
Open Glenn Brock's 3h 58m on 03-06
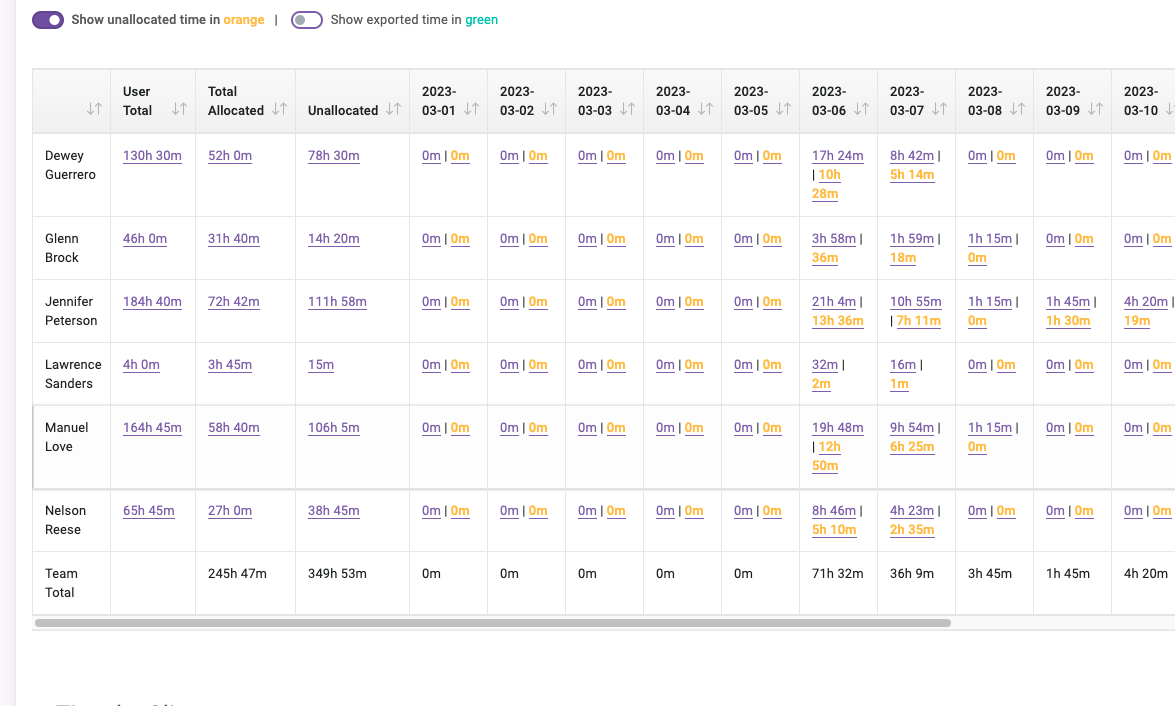(x=833, y=239)
